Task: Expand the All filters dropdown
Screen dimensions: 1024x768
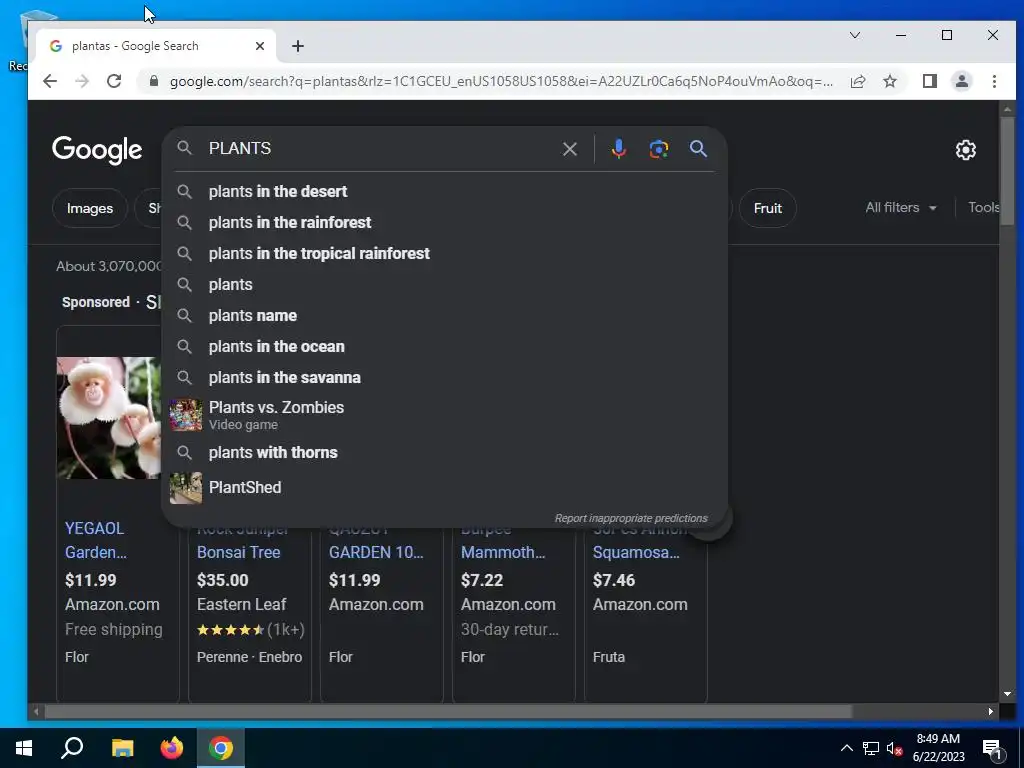Action: point(901,208)
